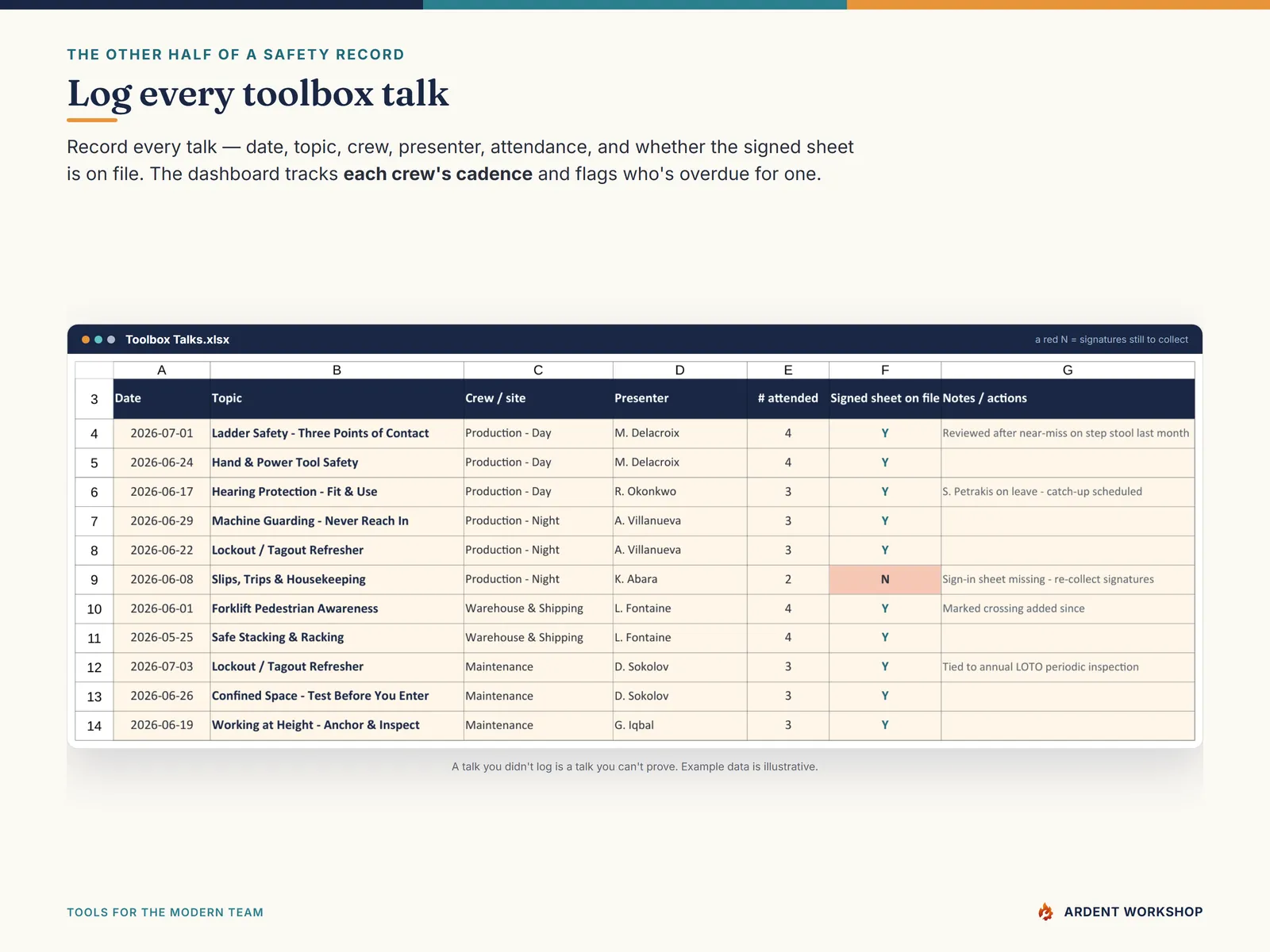Click 'Tools for the modern team' footer text
1270x952 pixels.
tap(165, 912)
